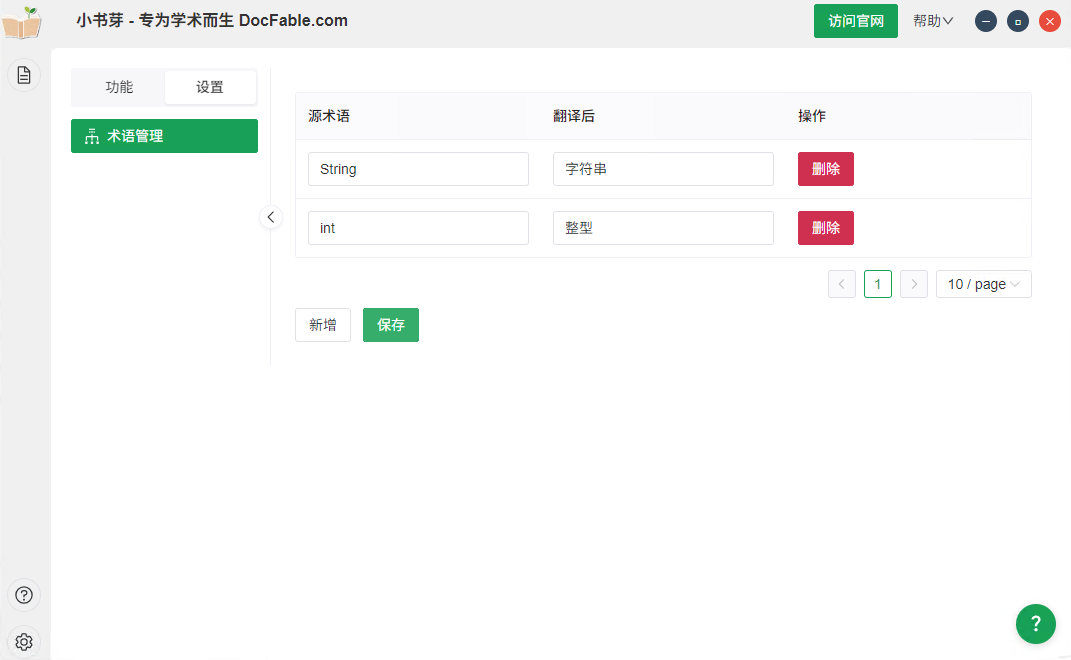The height and width of the screenshot is (660, 1071).
Task: Click the DocFable book logo icon
Action: [22, 22]
